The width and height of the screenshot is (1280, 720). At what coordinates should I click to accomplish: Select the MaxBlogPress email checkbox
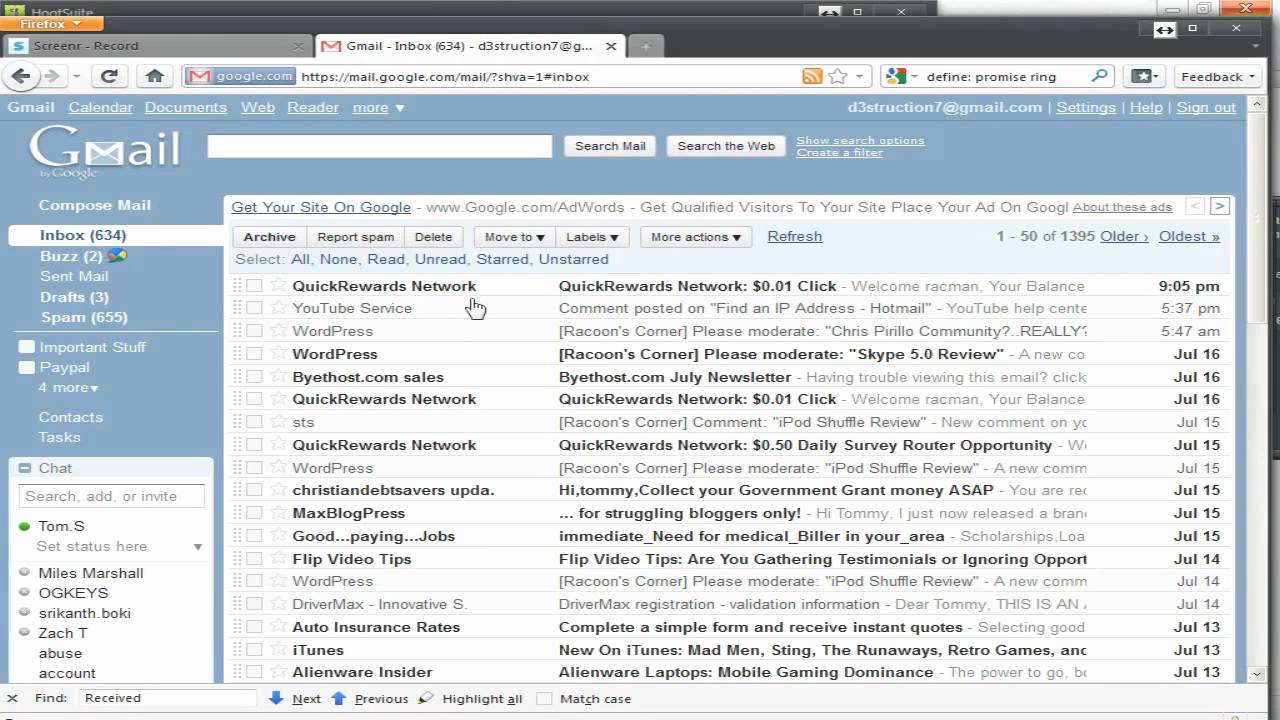(x=254, y=513)
